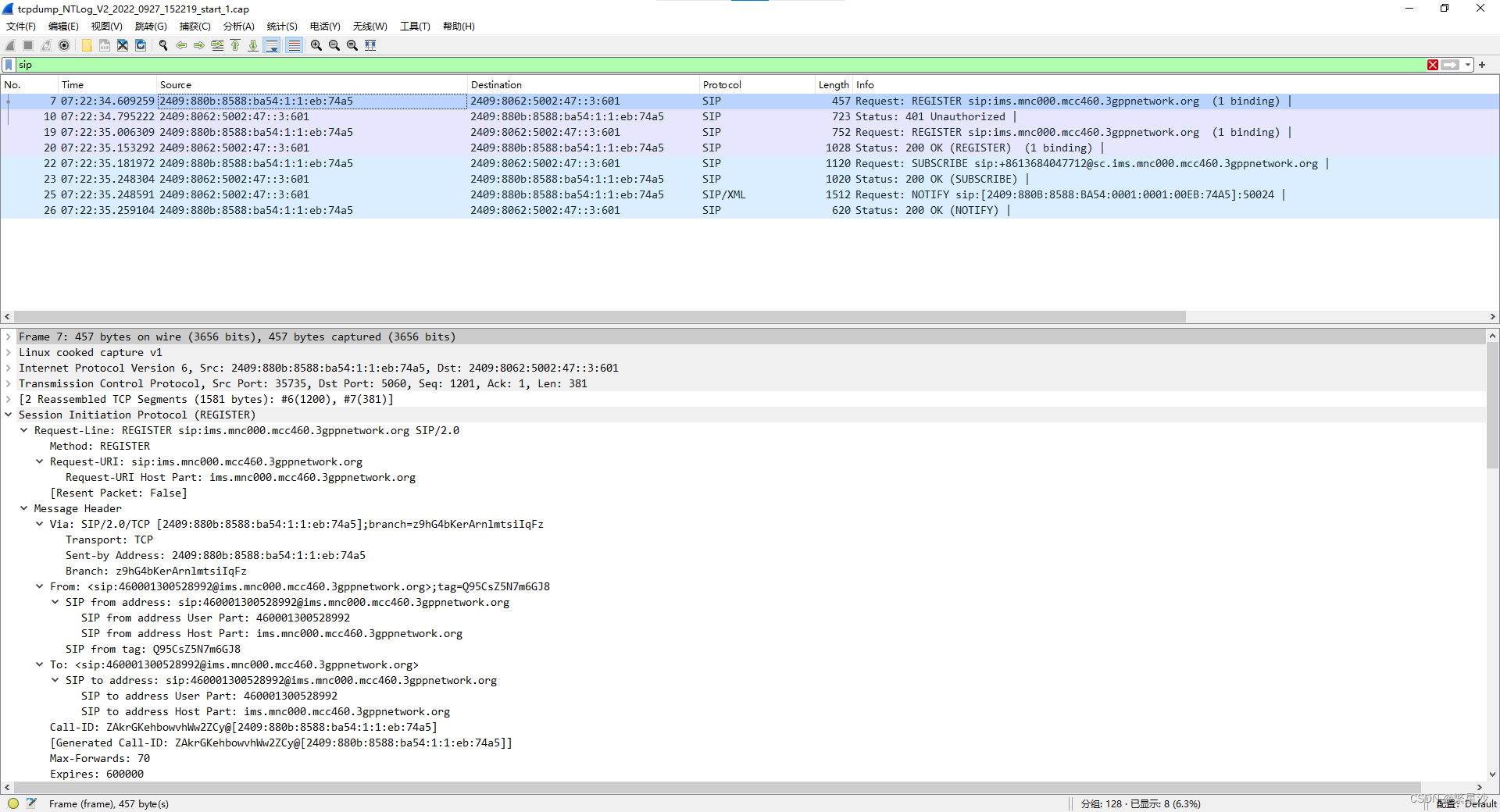Go back with the left green arrow
Screen dimensions: 1500x812
point(181,45)
